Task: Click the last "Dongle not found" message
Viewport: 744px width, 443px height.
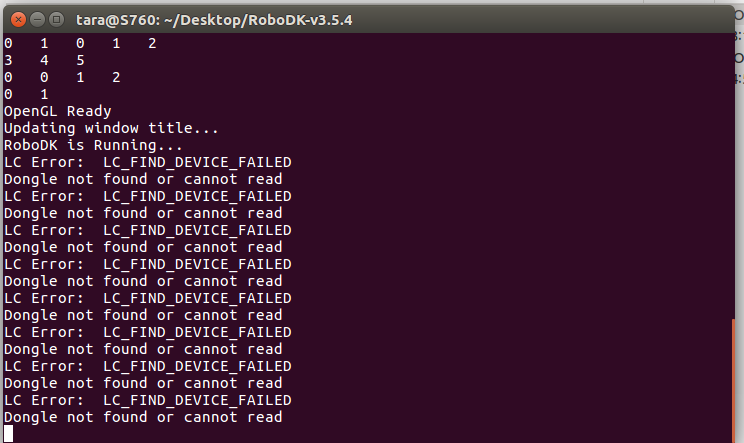Action: click(x=143, y=417)
